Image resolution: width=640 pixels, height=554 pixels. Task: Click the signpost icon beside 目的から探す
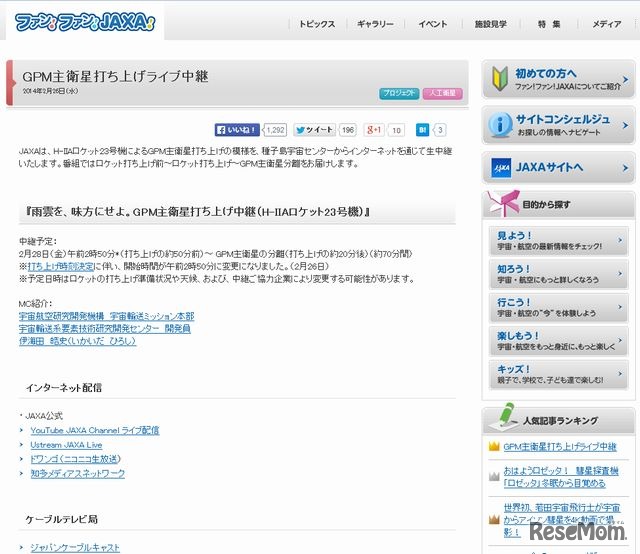(504, 203)
